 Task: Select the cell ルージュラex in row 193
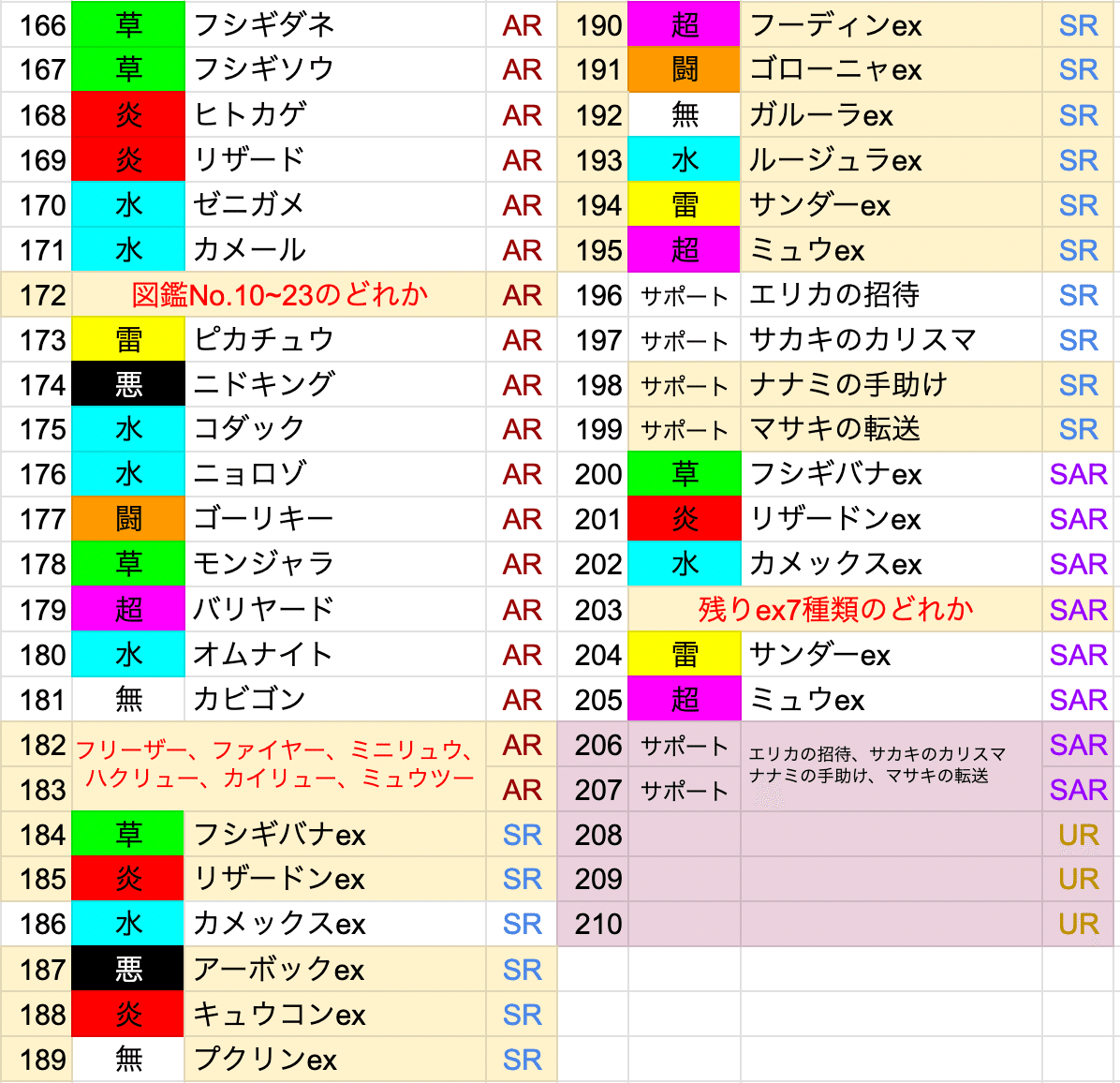tap(891, 160)
